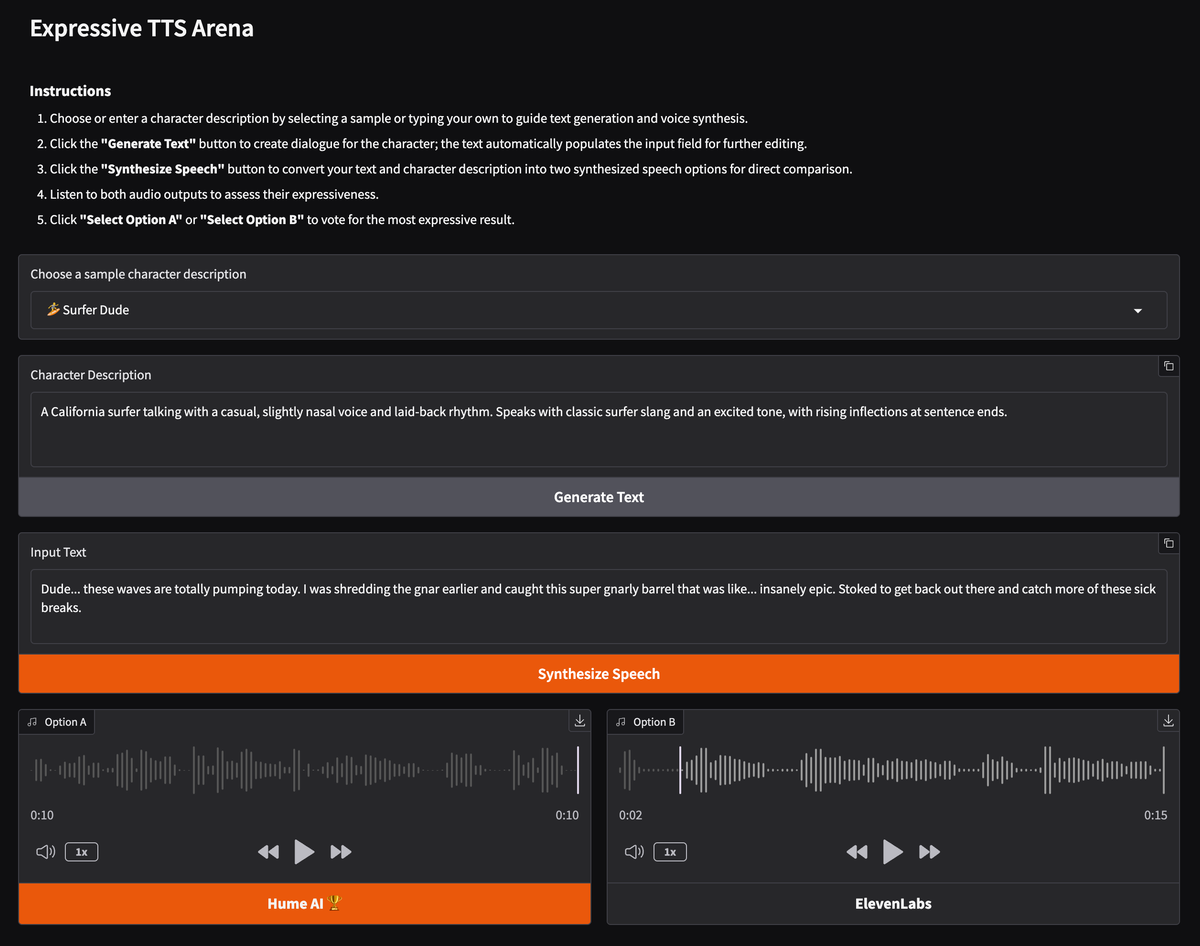Click the dropdown arrow beside Surfer Dude
The height and width of the screenshot is (946, 1200).
(1137, 311)
